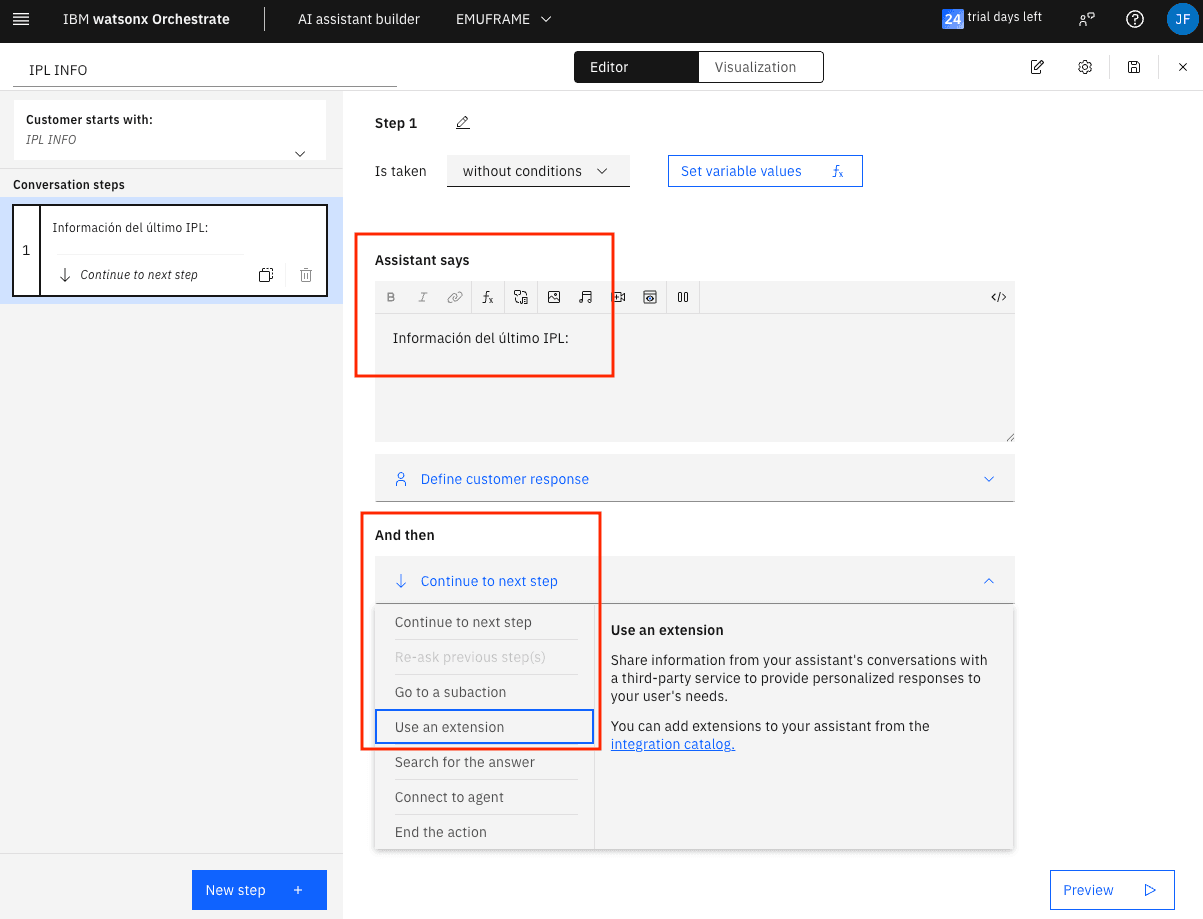Viewport: 1203px width, 919px height.
Task: Switch to the Visualization tab
Action: [755, 67]
